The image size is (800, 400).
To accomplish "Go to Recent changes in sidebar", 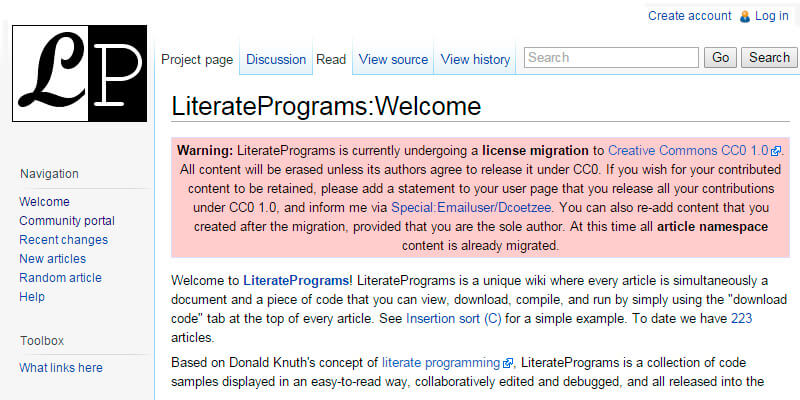I will [x=63, y=240].
